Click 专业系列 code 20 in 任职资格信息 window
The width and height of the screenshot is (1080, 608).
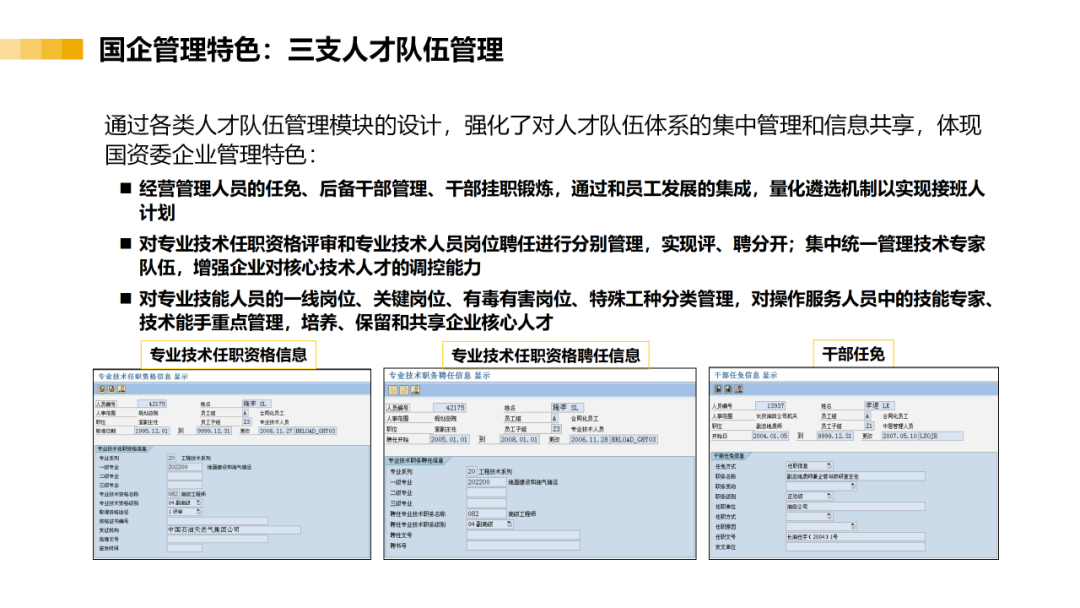[172, 458]
